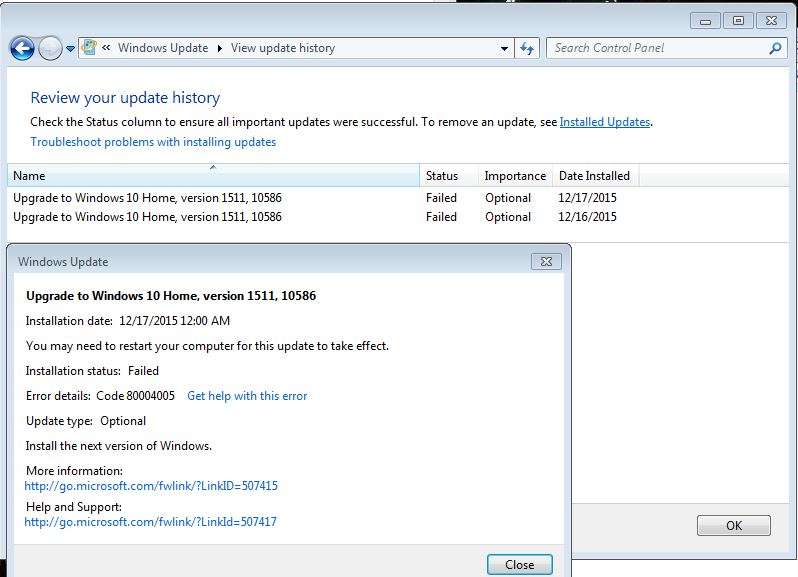Click Installation date 12/17/2015 12:00 AM text

pos(128,321)
